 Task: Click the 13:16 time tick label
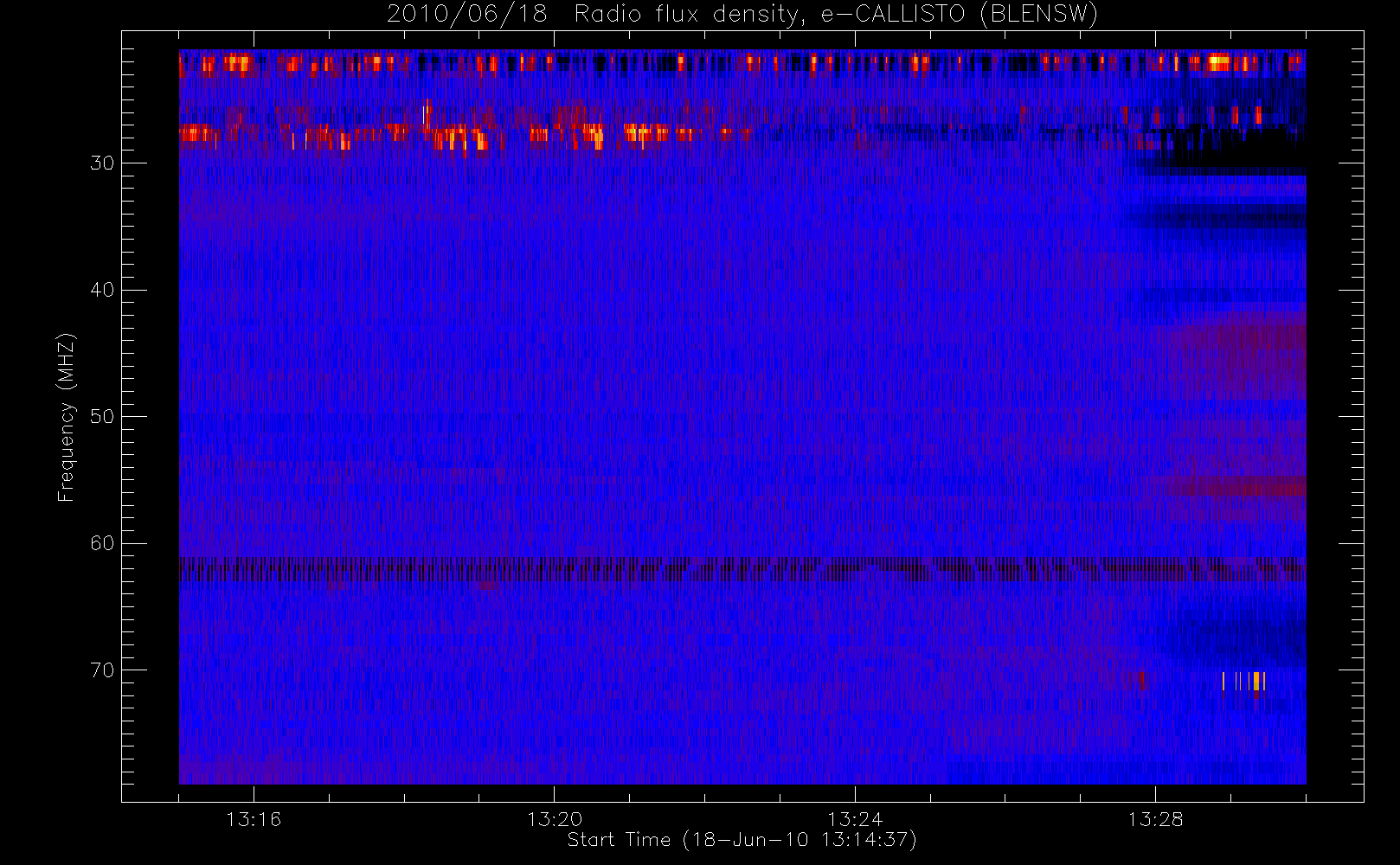coord(254,818)
